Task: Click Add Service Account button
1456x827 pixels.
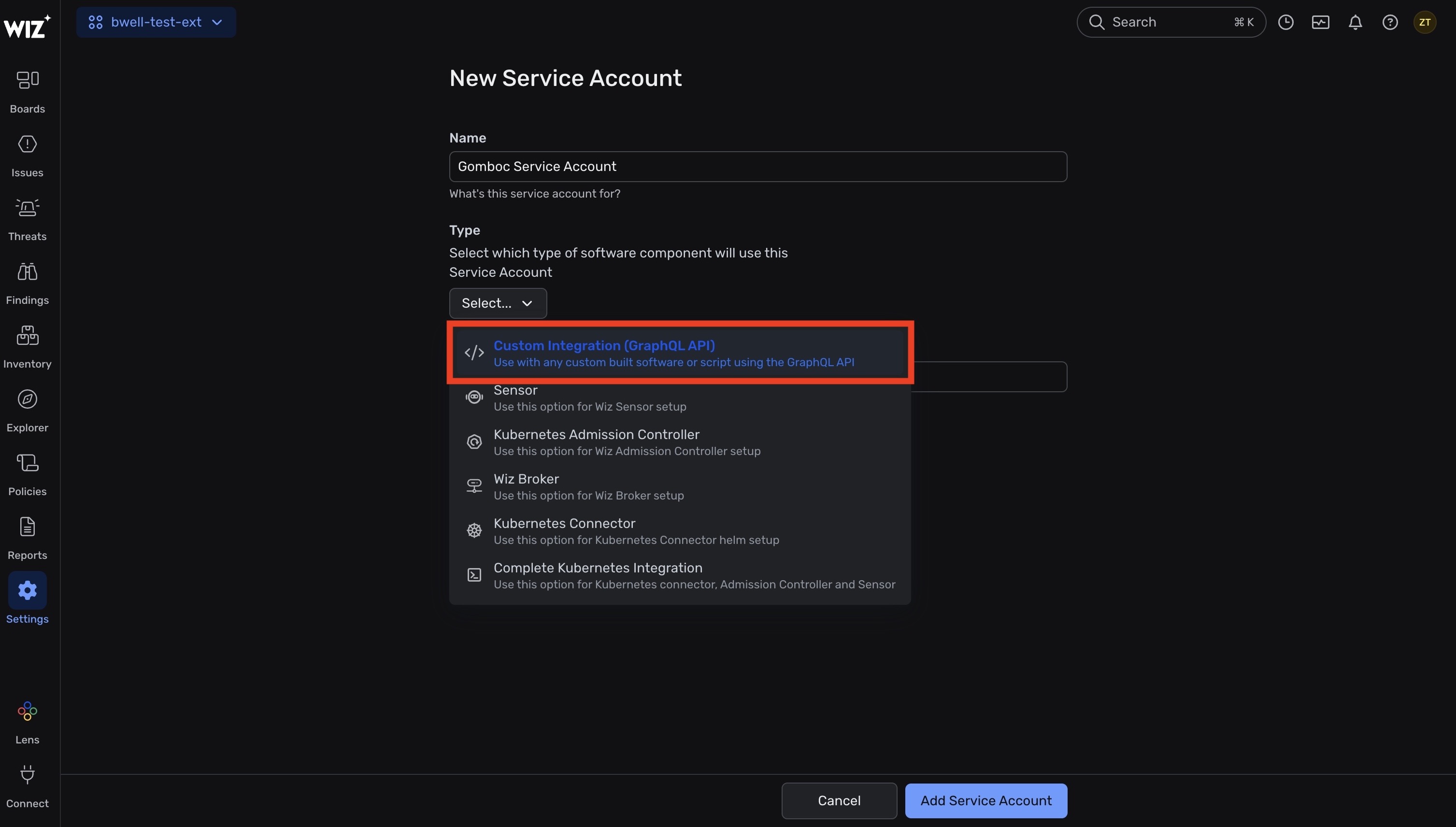Action: click(986, 800)
